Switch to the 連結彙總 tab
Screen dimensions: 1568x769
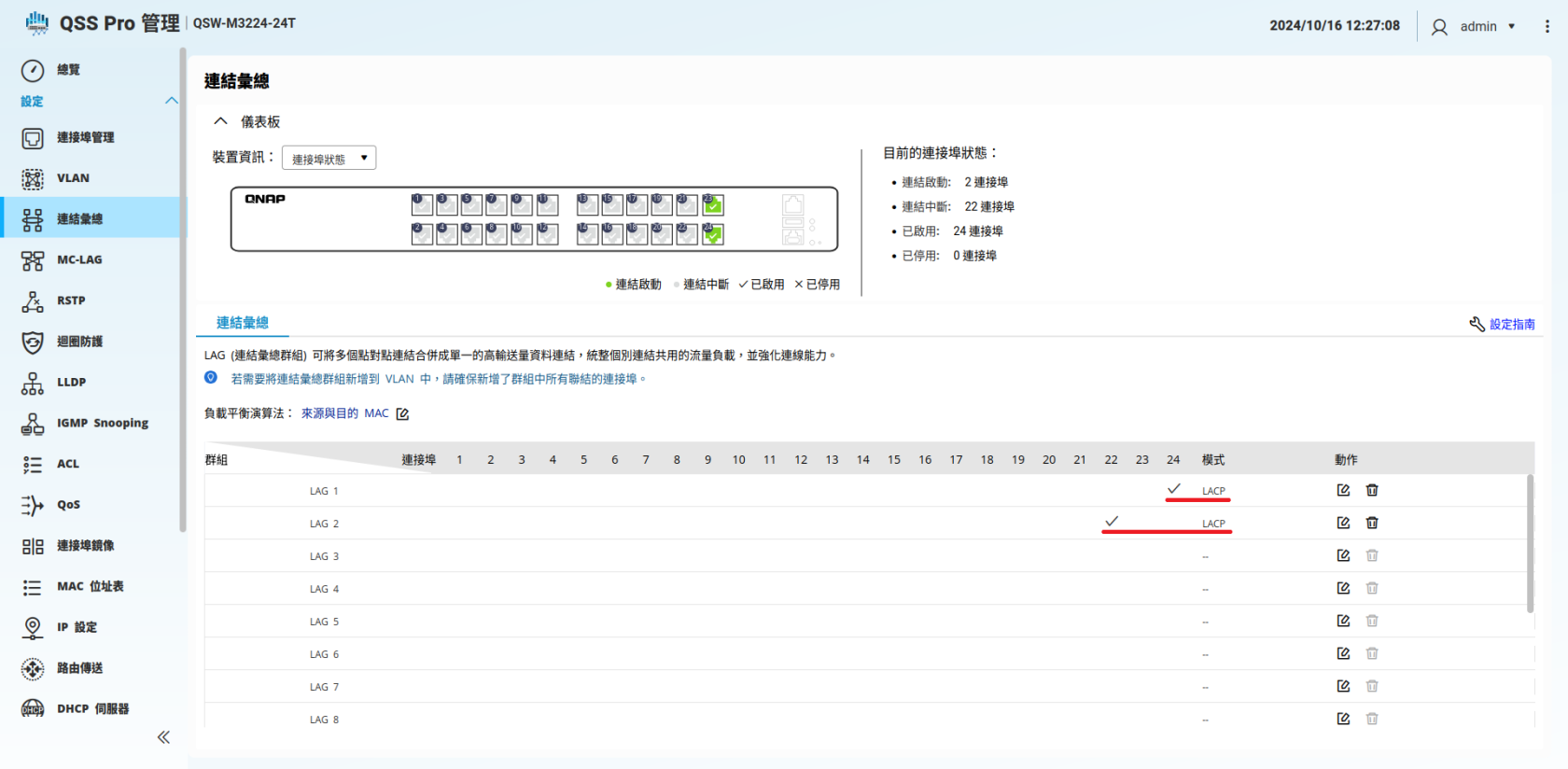coord(243,323)
